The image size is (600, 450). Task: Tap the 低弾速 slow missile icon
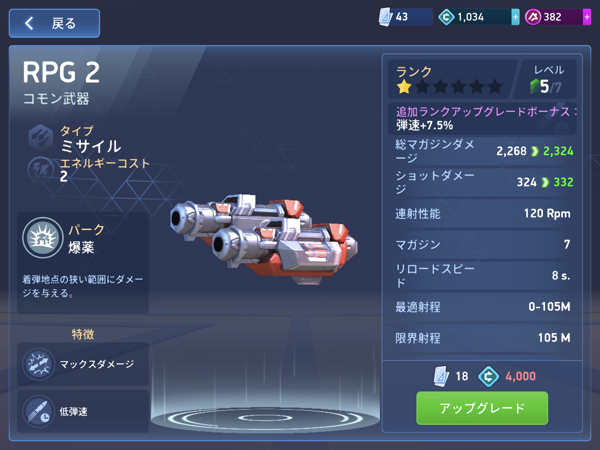pyautogui.click(x=38, y=411)
